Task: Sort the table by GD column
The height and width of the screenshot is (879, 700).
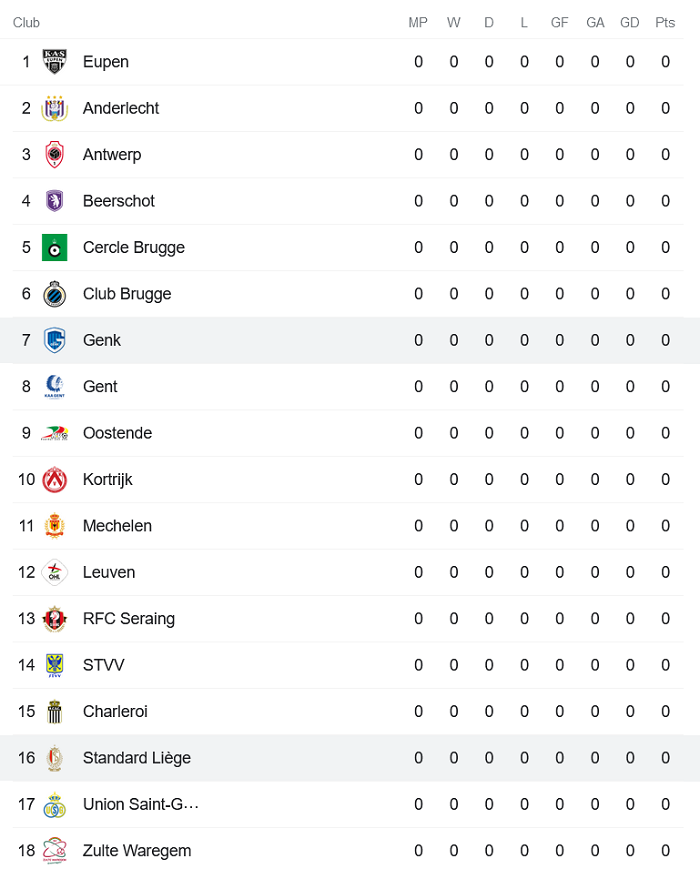Action: 630,22
